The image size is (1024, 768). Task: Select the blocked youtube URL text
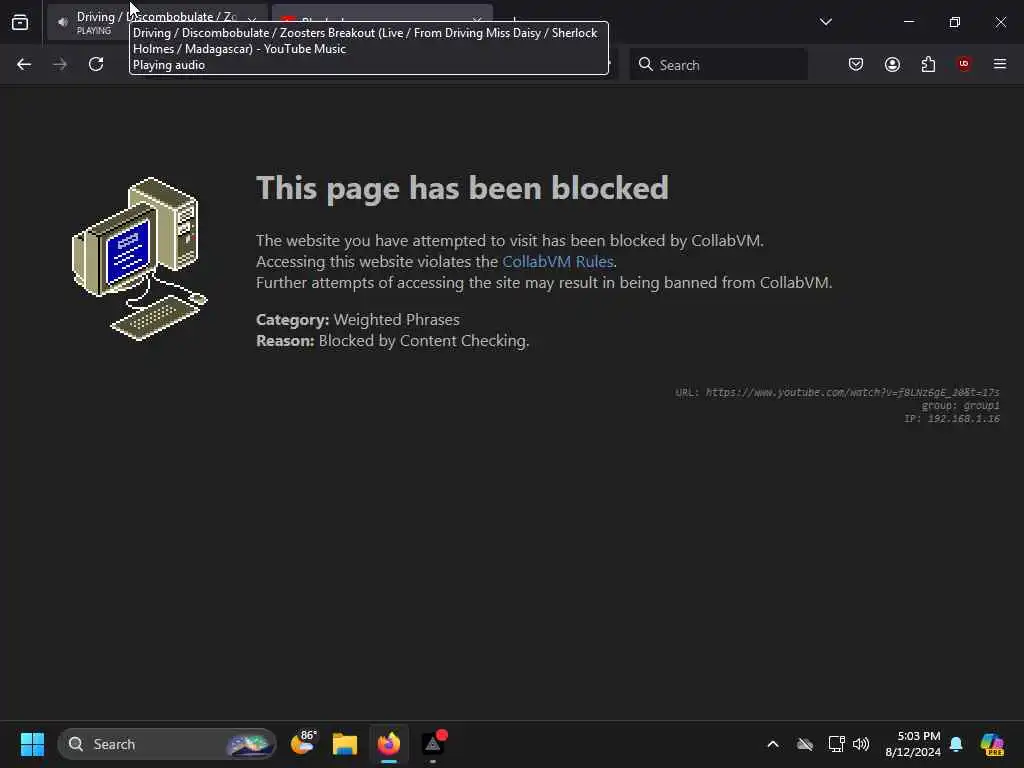point(852,392)
